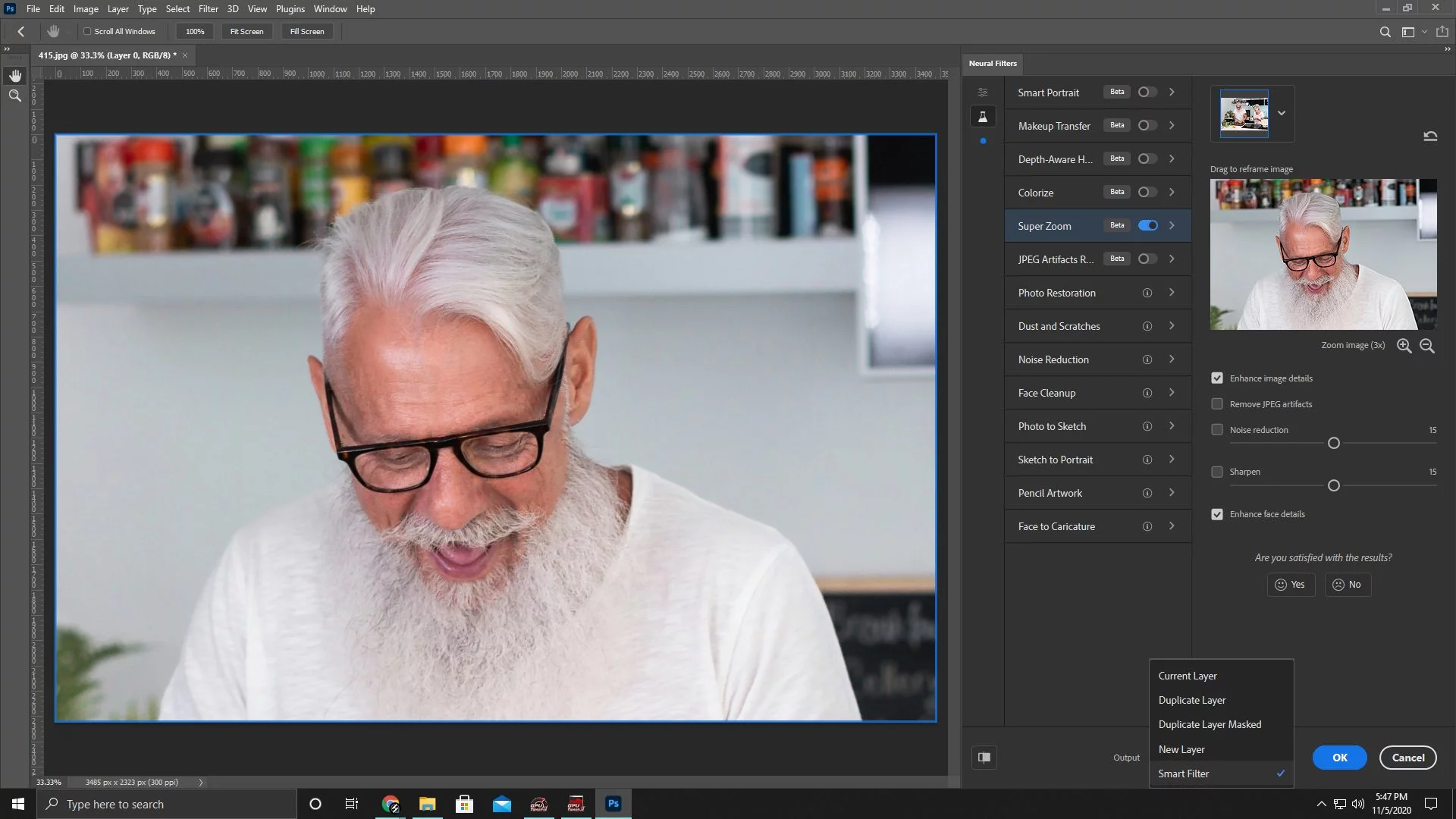Open the featured filters sliders icon
1456x819 pixels.
983,93
